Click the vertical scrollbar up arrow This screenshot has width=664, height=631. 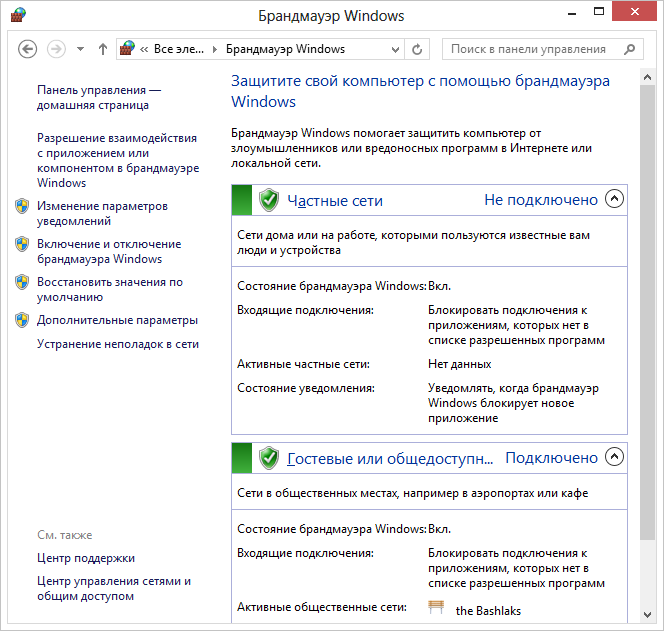(647, 77)
